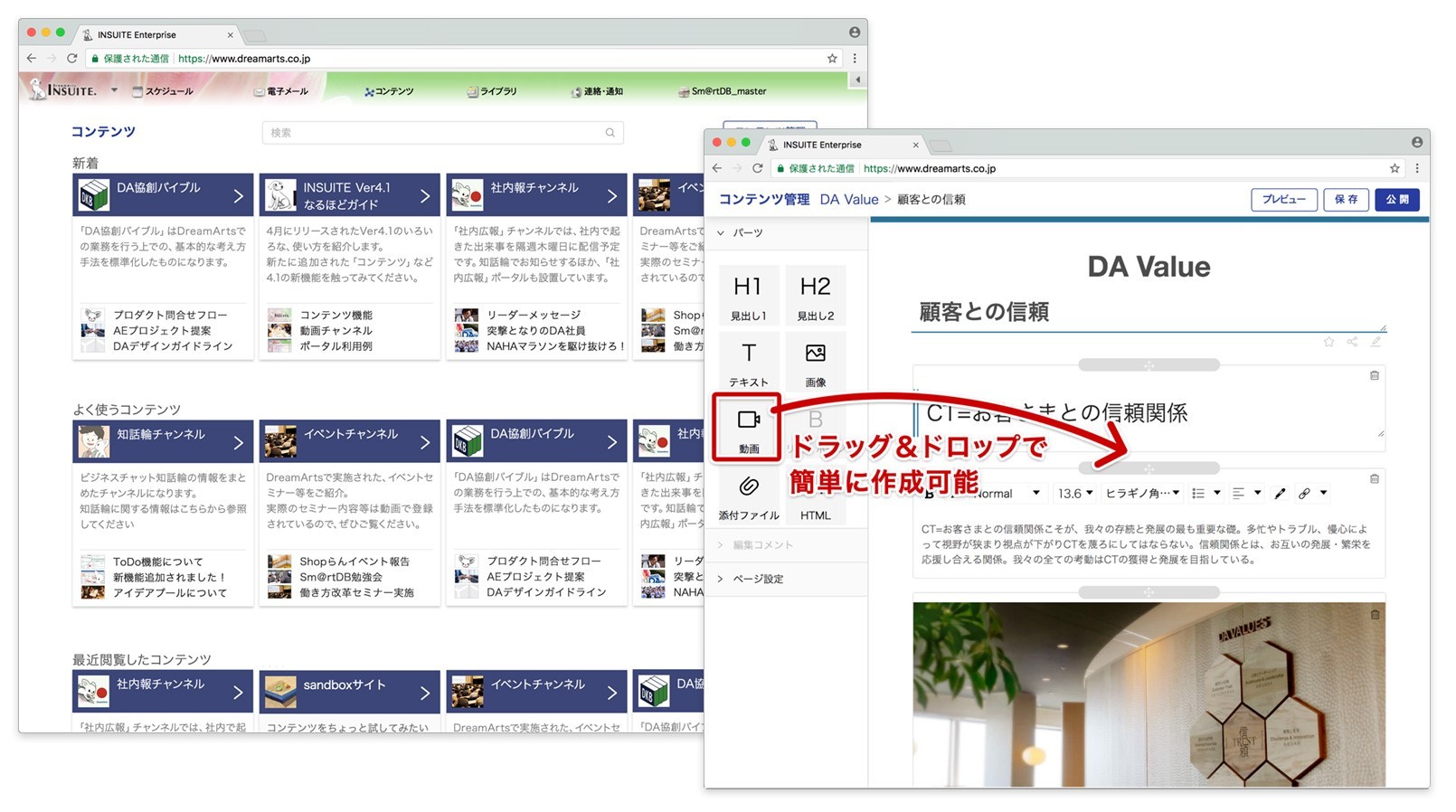Expand the ページ設定 section
The height and width of the screenshot is (812, 1456).
click(x=721, y=579)
